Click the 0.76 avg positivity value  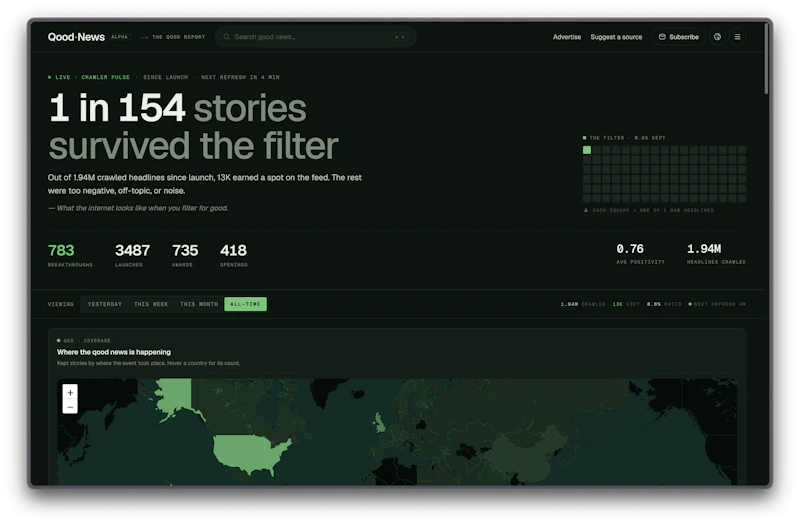point(630,249)
